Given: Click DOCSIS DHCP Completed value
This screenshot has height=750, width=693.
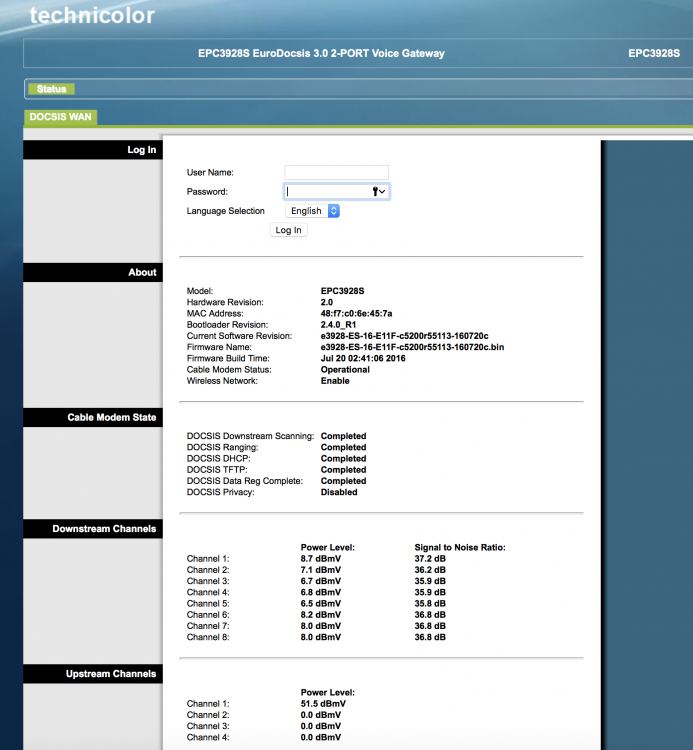Looking at the screenshot, I should (x=343, y=459).
